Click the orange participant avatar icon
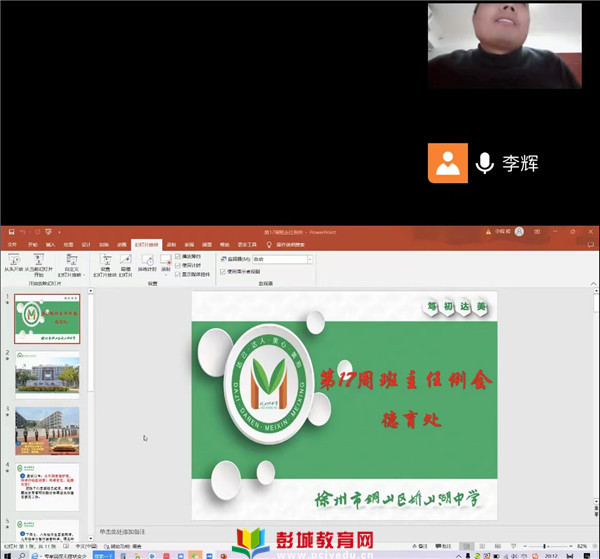This screenshot has height=559, width=600. click(448, 163)
